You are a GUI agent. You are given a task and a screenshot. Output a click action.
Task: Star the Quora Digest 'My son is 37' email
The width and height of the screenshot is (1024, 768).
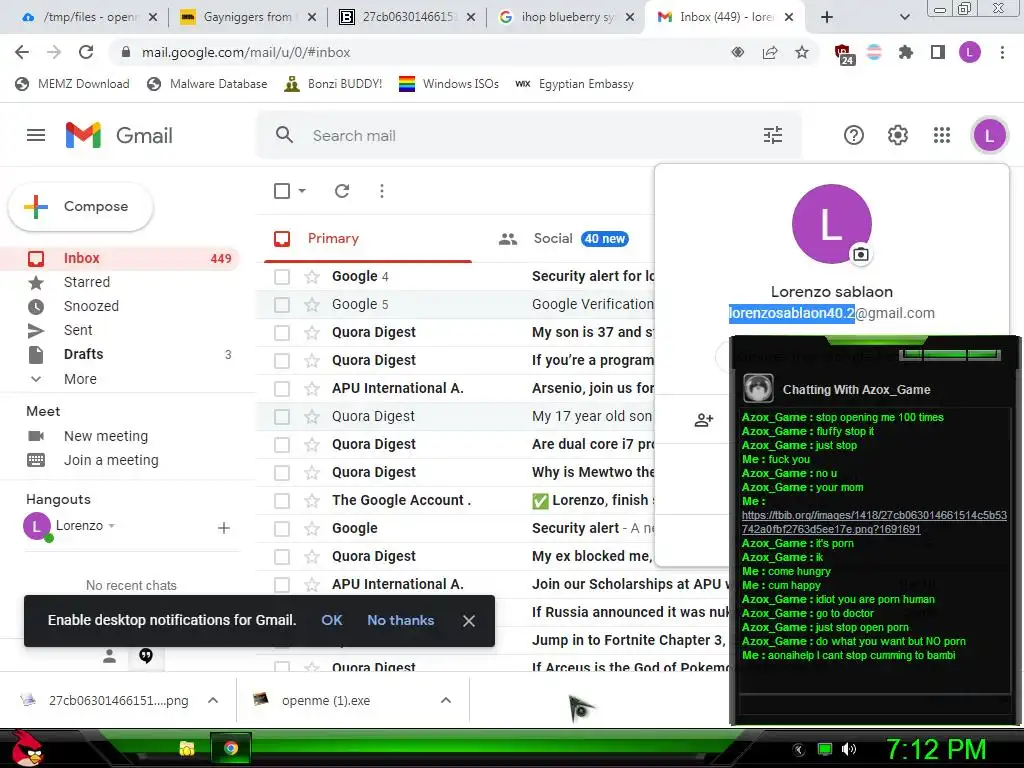tap(312, 332)
